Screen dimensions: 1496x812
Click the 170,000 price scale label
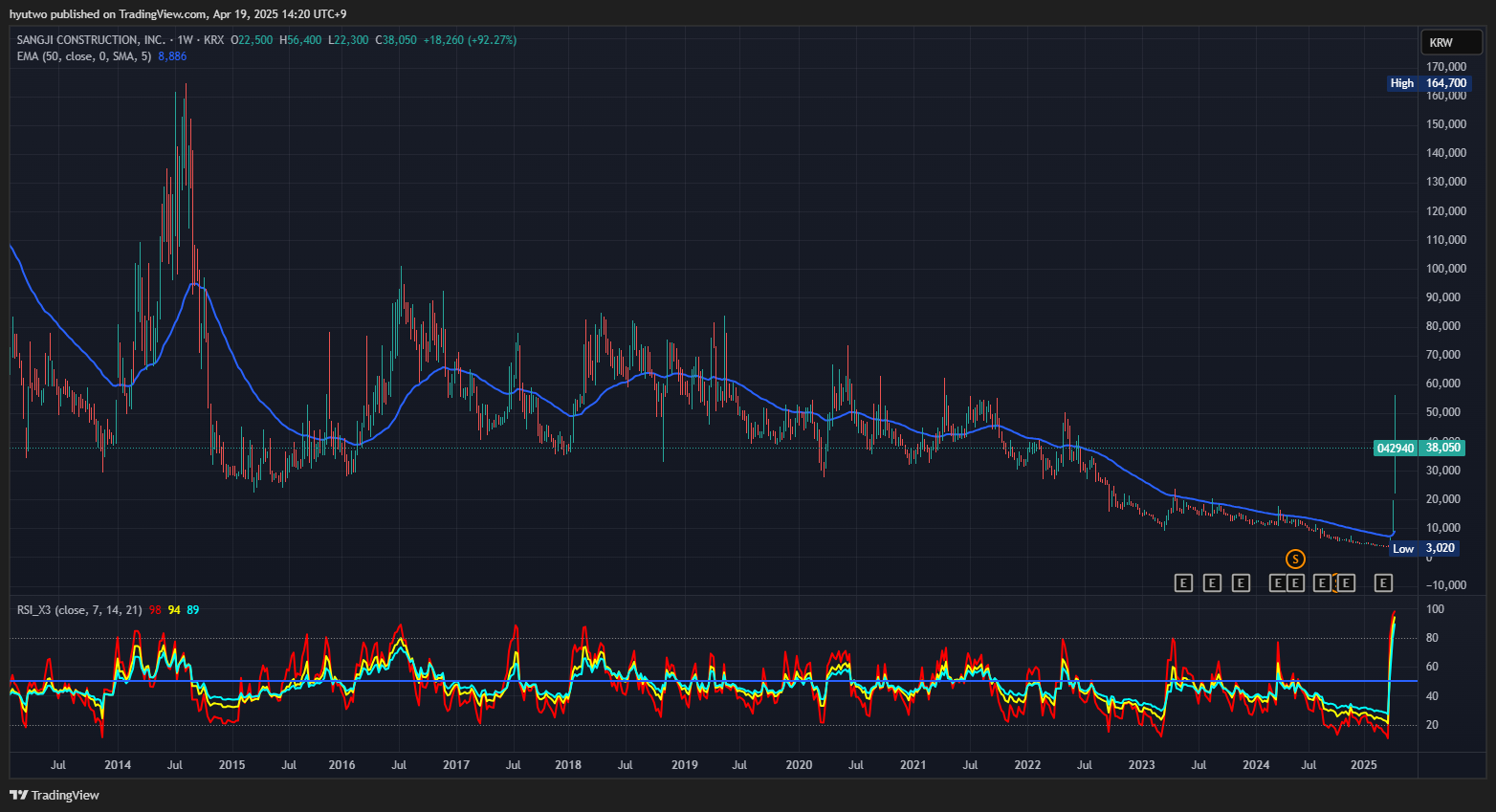(x=1446, y=67)
